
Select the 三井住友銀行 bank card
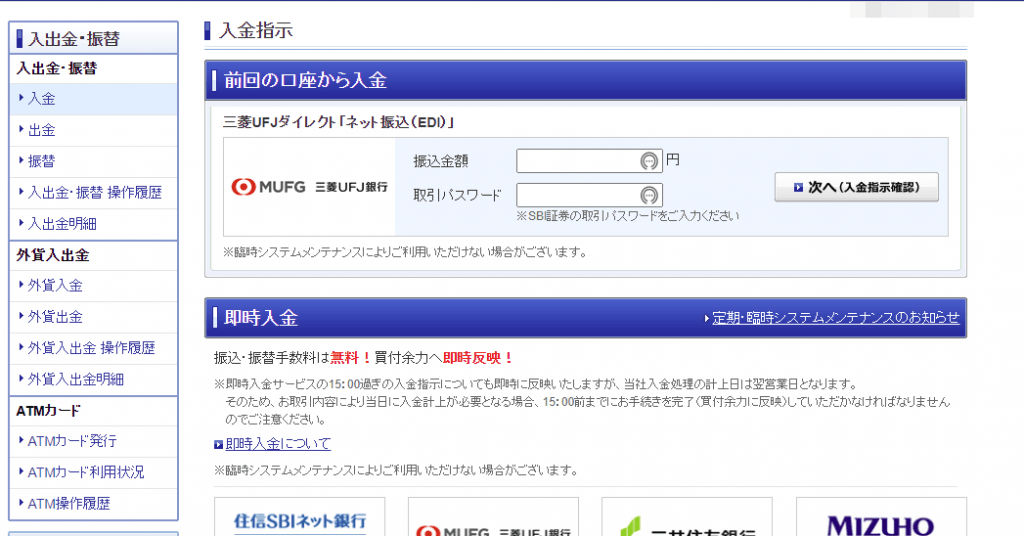pyautogui.click(x=687, y=517)
